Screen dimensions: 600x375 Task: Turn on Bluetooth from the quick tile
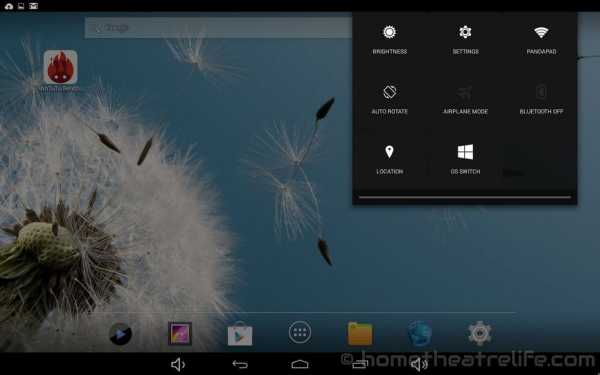click(x=541, y=99)
